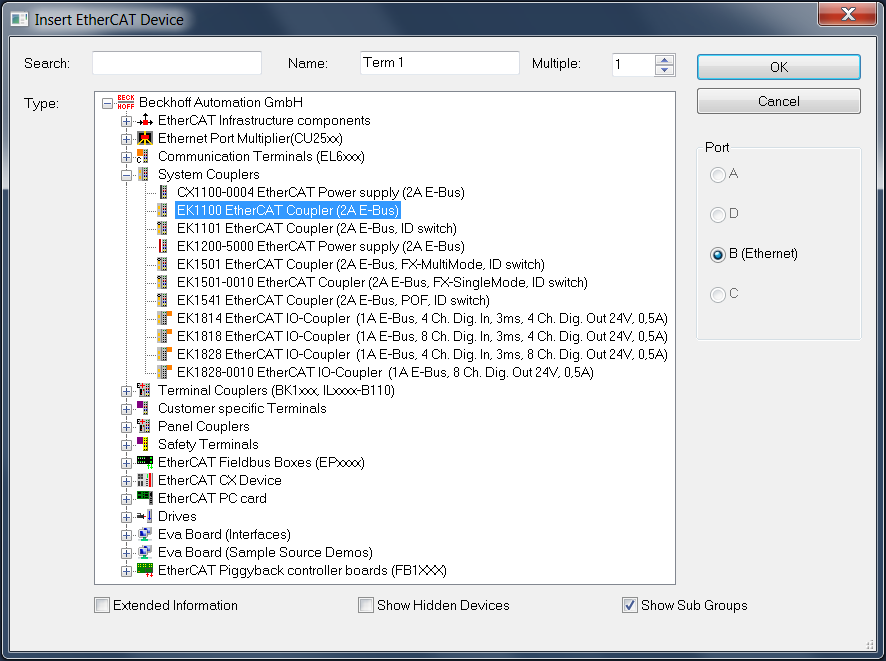This screenshot has height=661, width=886.
Task: Expand EtherCAT Infrastructure components
Action: click(127, 121)
